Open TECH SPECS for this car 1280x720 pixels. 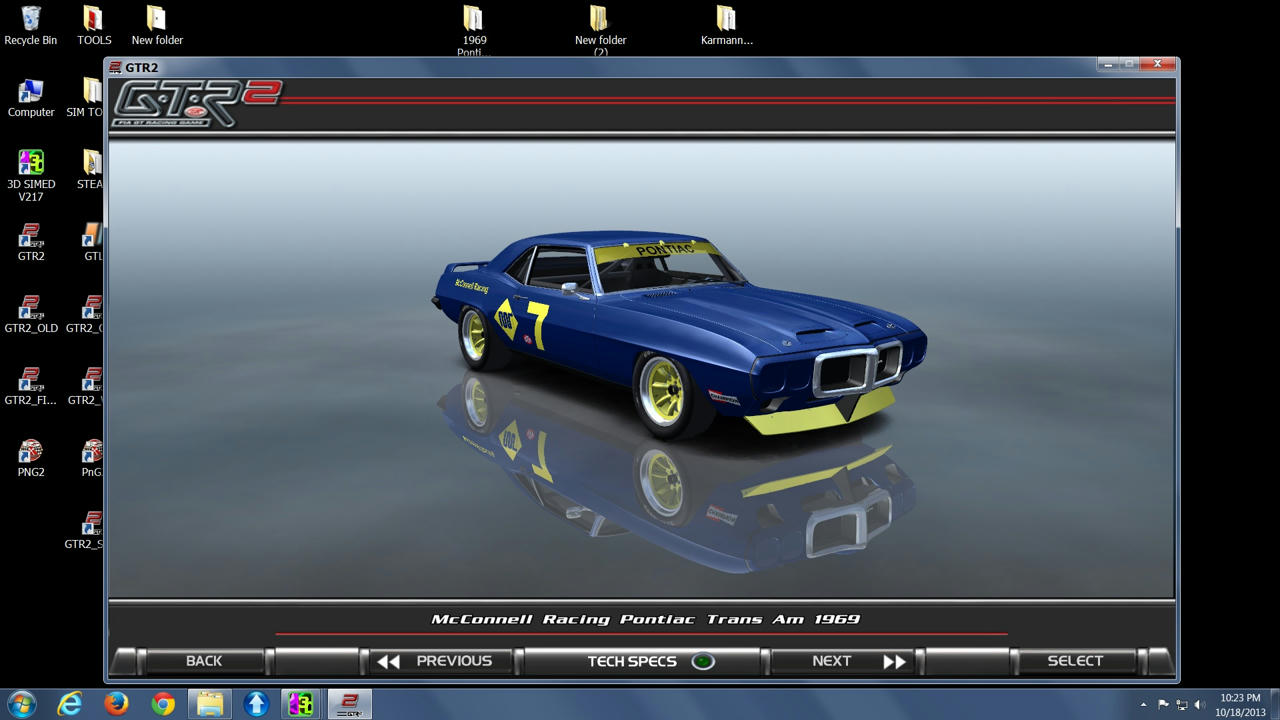pyautogui.click(x=642, y=661)
